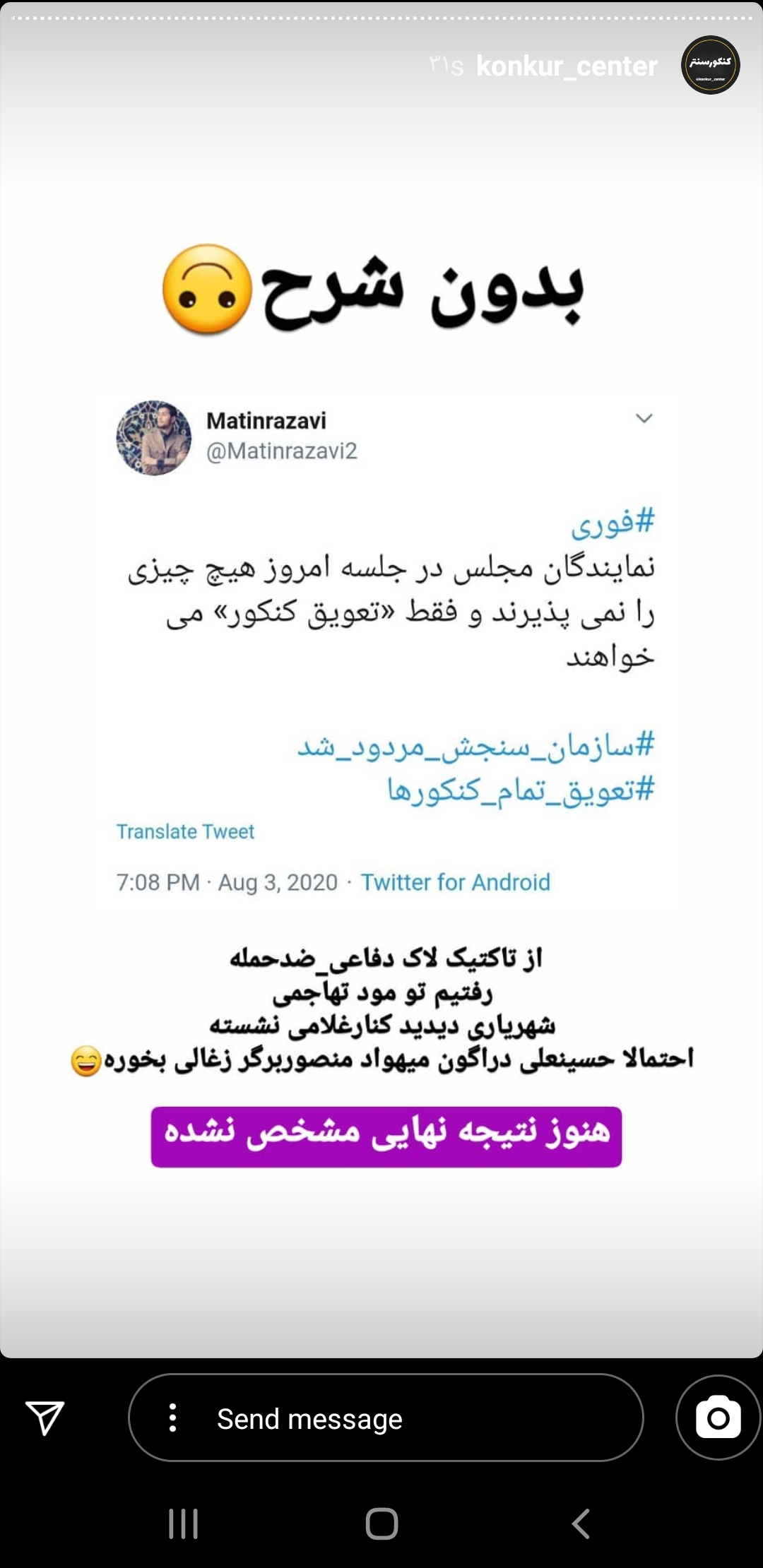
Task: Tap the Matinrazavi tweet avatar
Action: (x=153, y=438)
